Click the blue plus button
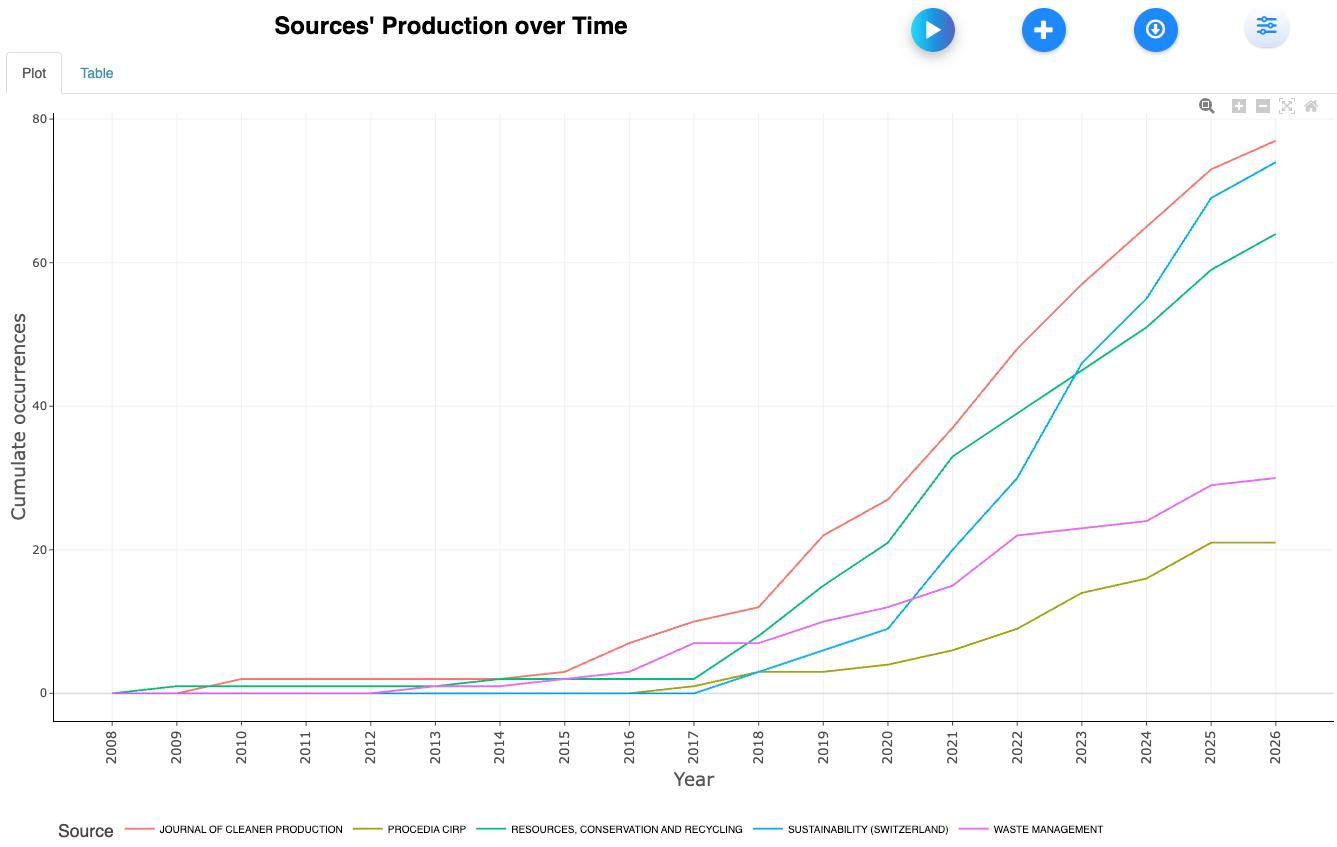 pyautogui.click(x=1043, y=30)
